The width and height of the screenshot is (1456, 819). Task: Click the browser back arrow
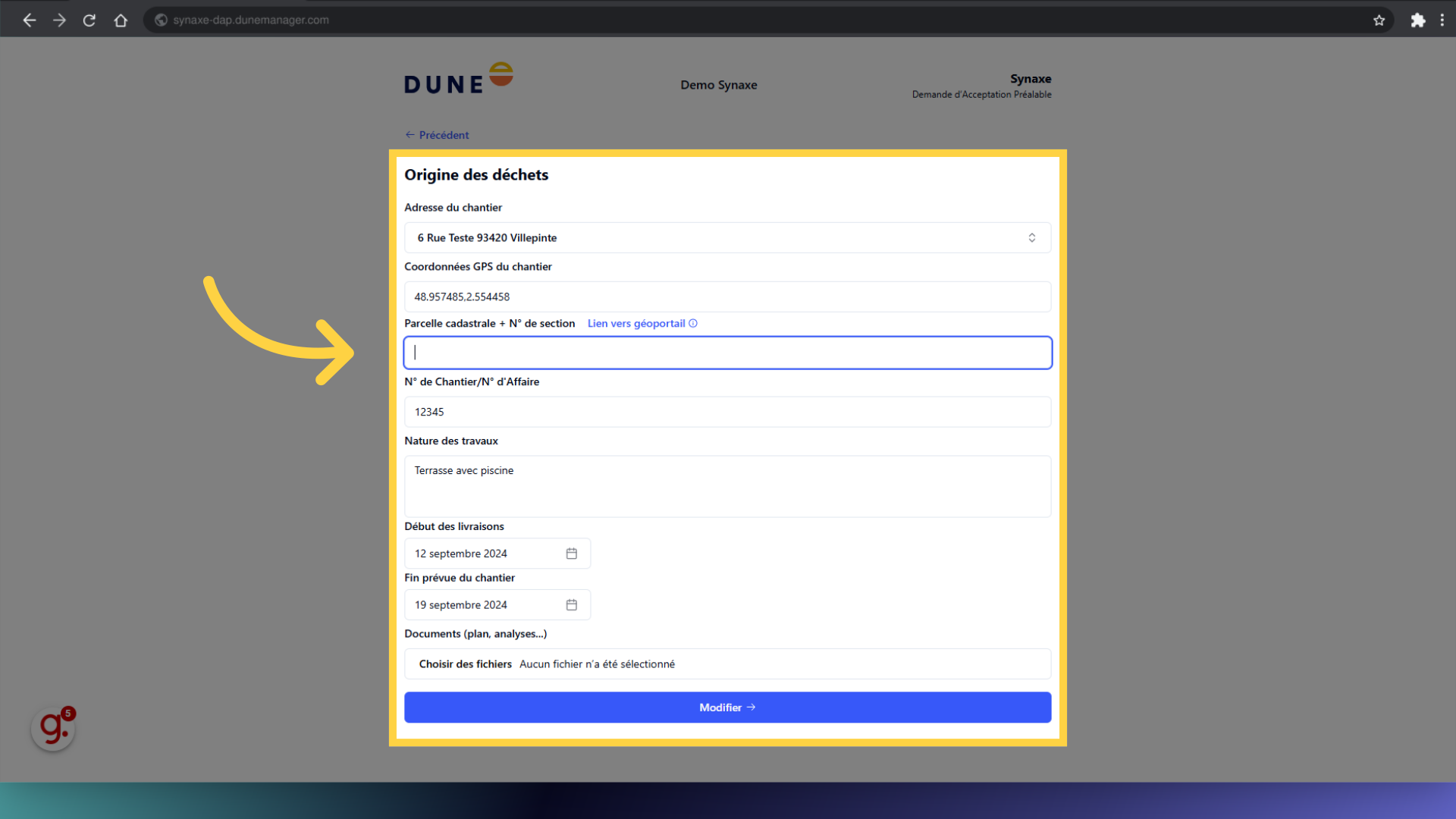pos(30,20)
